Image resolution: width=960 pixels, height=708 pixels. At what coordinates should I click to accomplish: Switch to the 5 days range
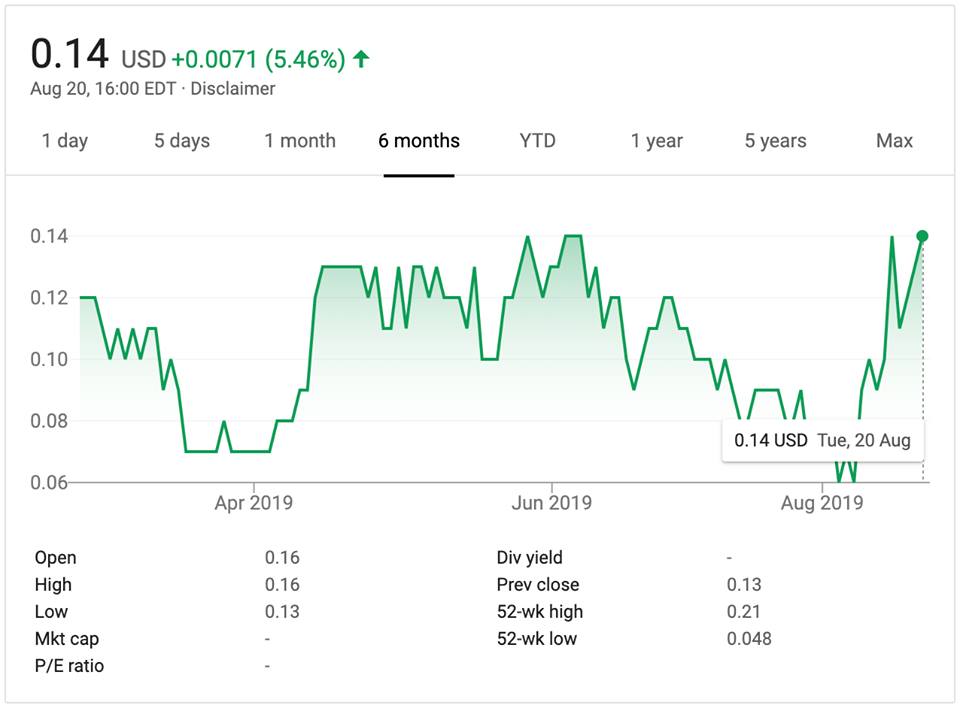pyautogui.click(x=182, y=141)
